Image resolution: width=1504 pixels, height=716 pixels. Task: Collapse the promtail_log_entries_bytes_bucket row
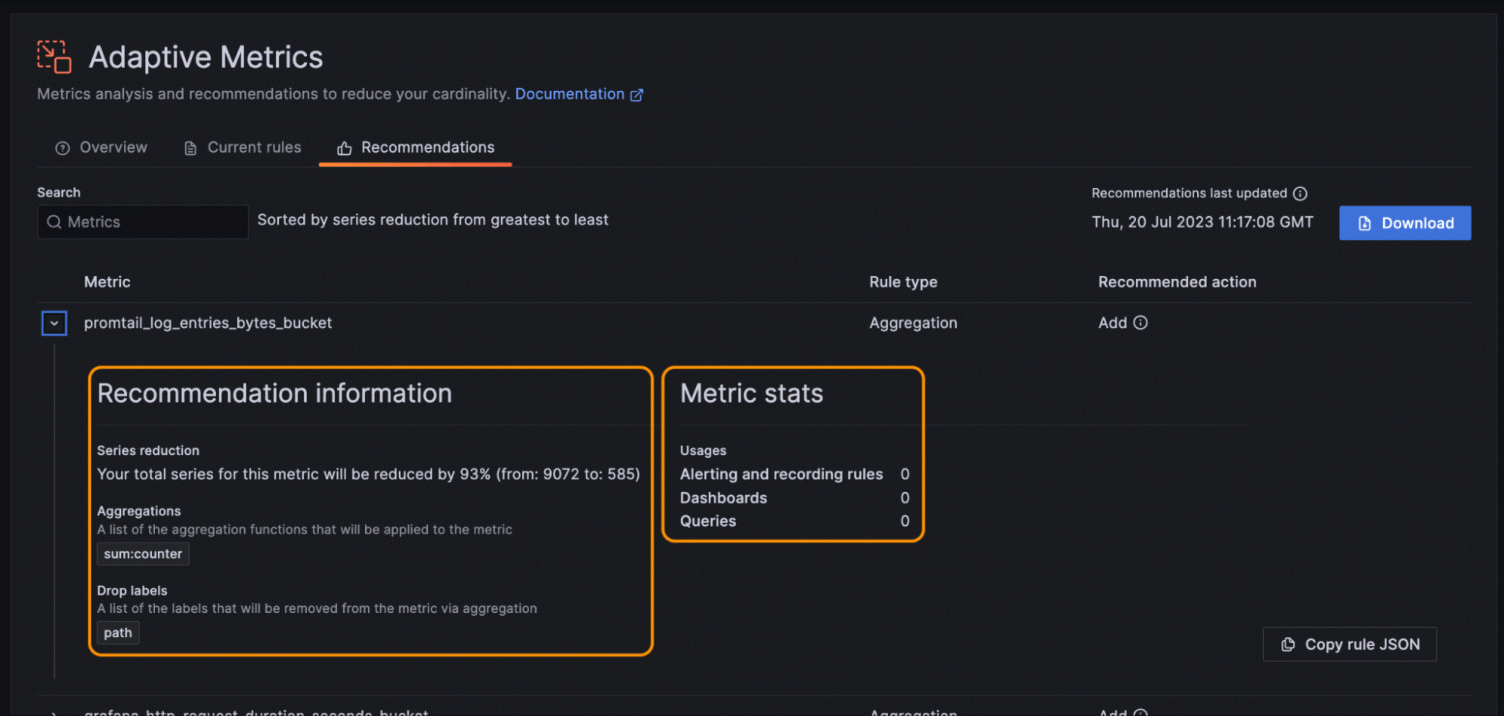[x=53, y=322]
